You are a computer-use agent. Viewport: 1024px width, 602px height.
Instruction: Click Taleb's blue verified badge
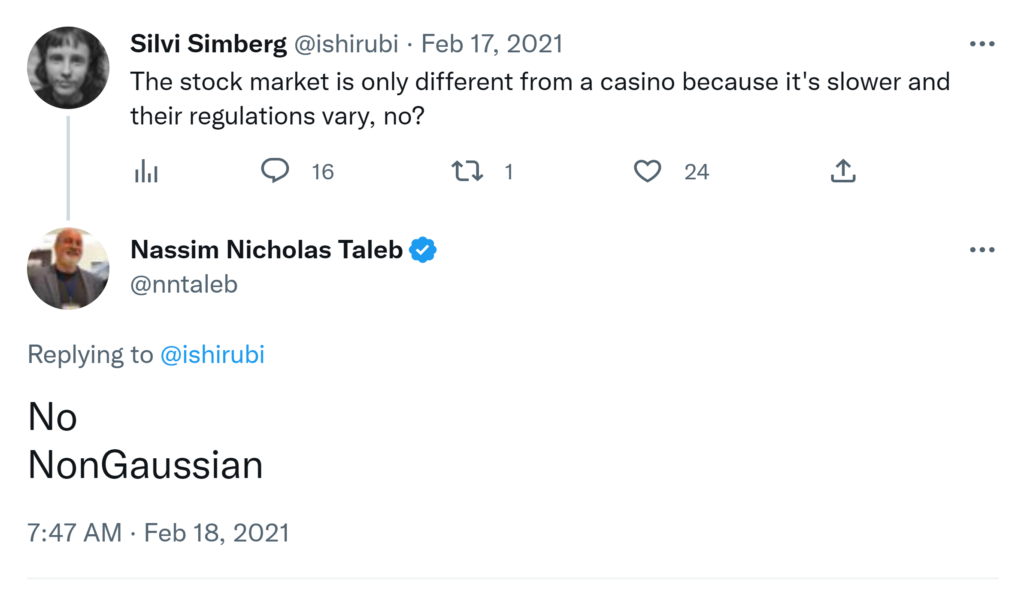coord(424,250)
